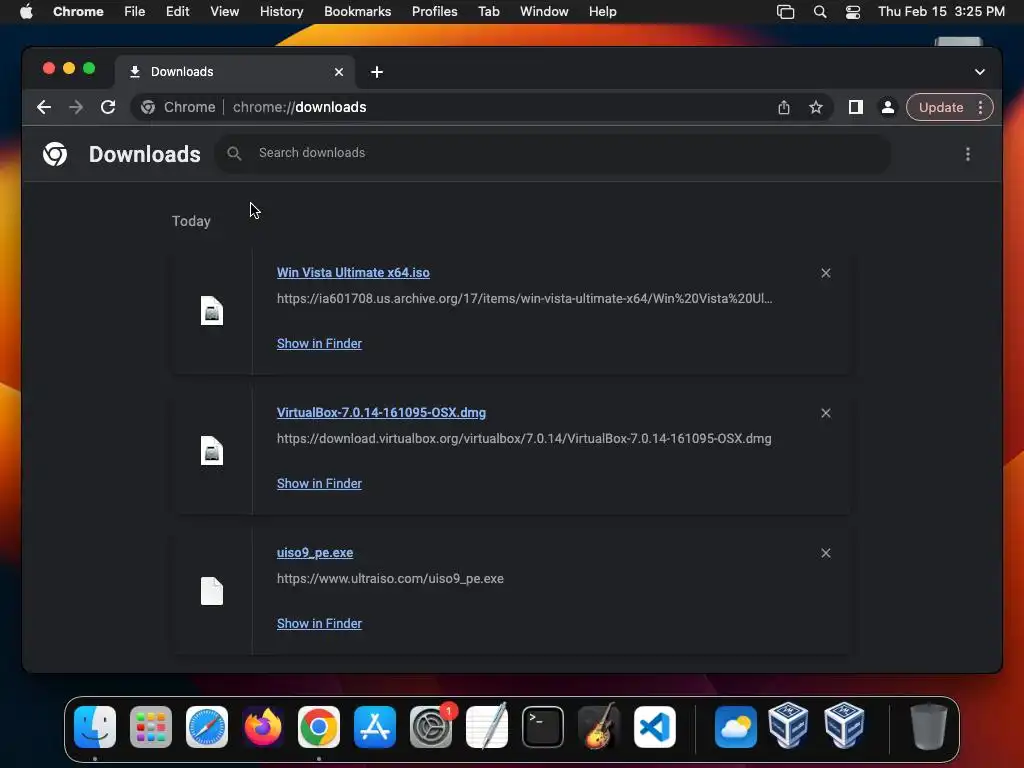Select the Downloads tab
Screen dimensions: 1024x768
[235, 72]
